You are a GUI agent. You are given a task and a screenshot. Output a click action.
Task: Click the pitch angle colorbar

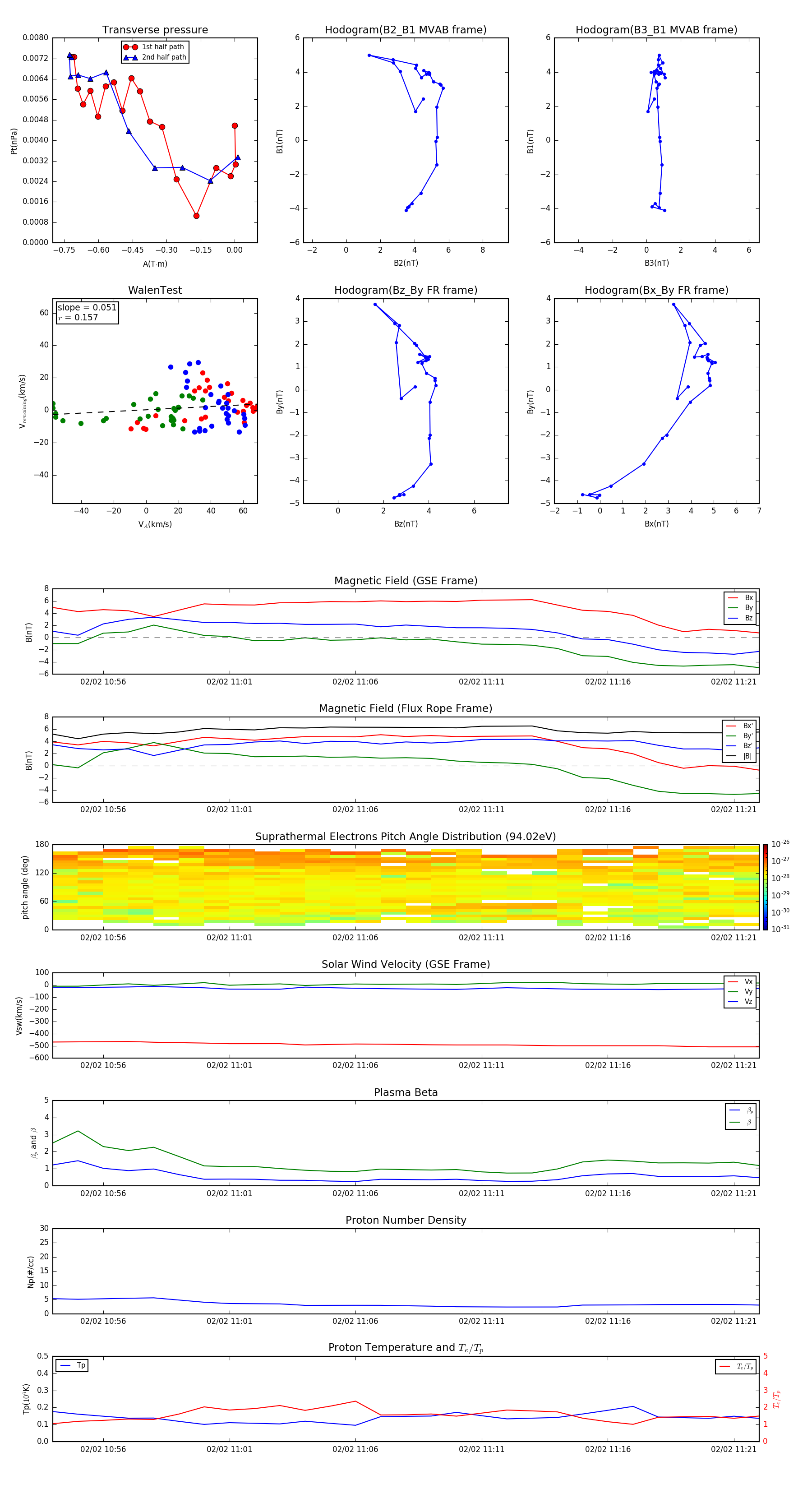[765, 887]
